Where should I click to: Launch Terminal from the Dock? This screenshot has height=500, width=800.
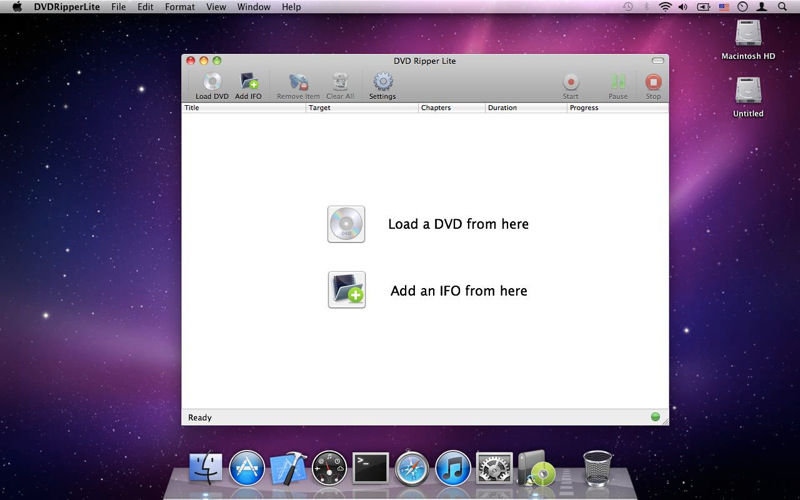click(x=371, y=467)
